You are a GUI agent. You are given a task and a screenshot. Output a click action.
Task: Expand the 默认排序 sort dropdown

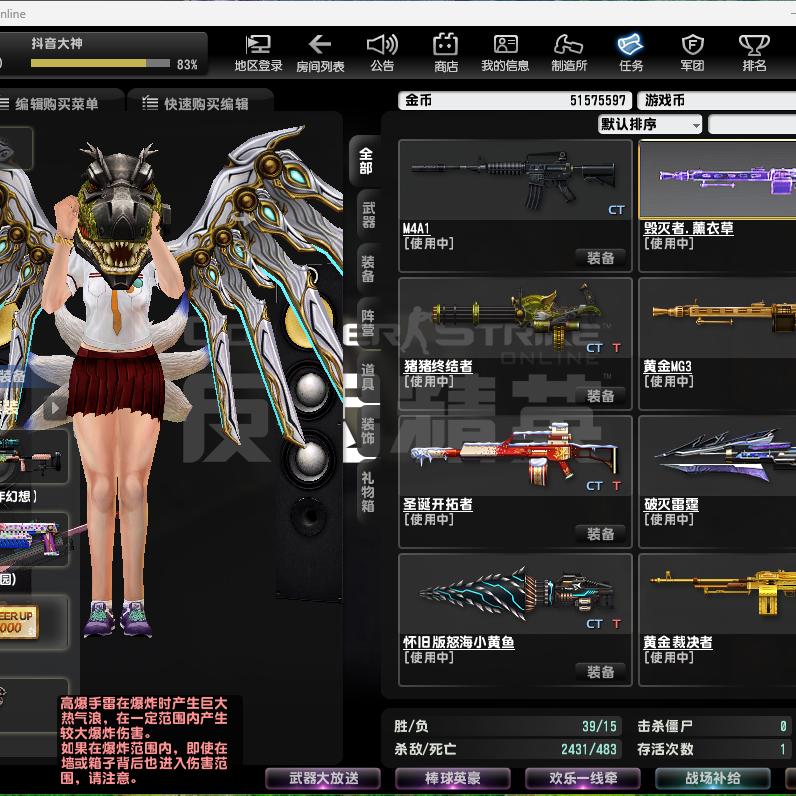pos(650,125)
